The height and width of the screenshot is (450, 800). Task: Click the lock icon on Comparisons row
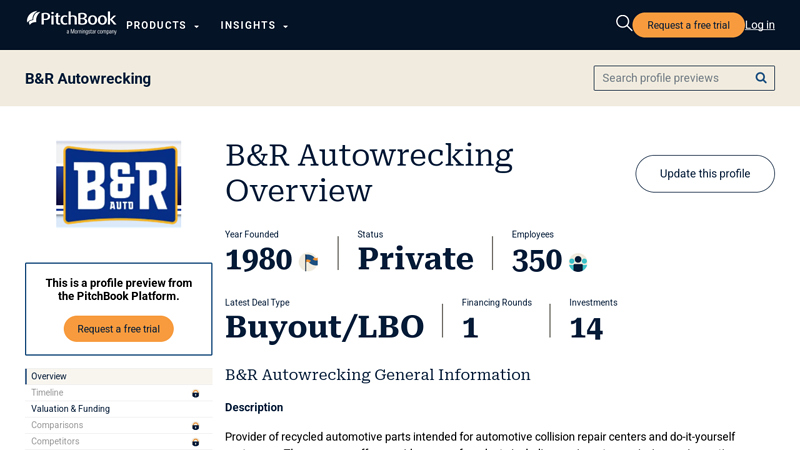(x=195, y=426)
